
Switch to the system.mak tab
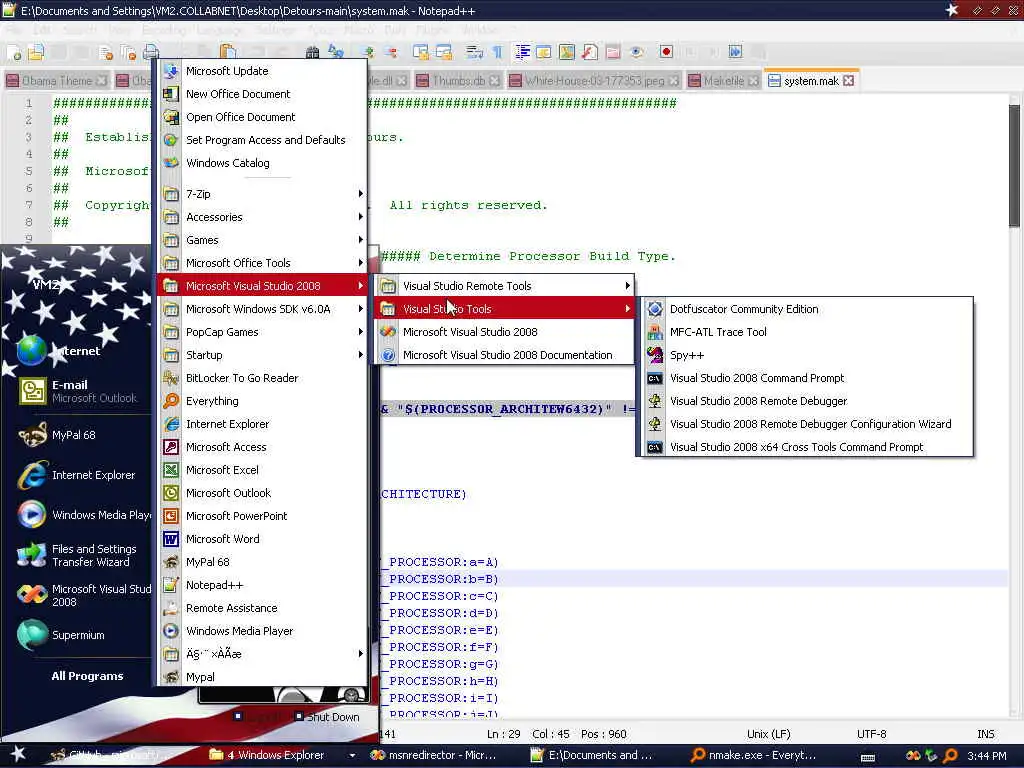[811, 80]
